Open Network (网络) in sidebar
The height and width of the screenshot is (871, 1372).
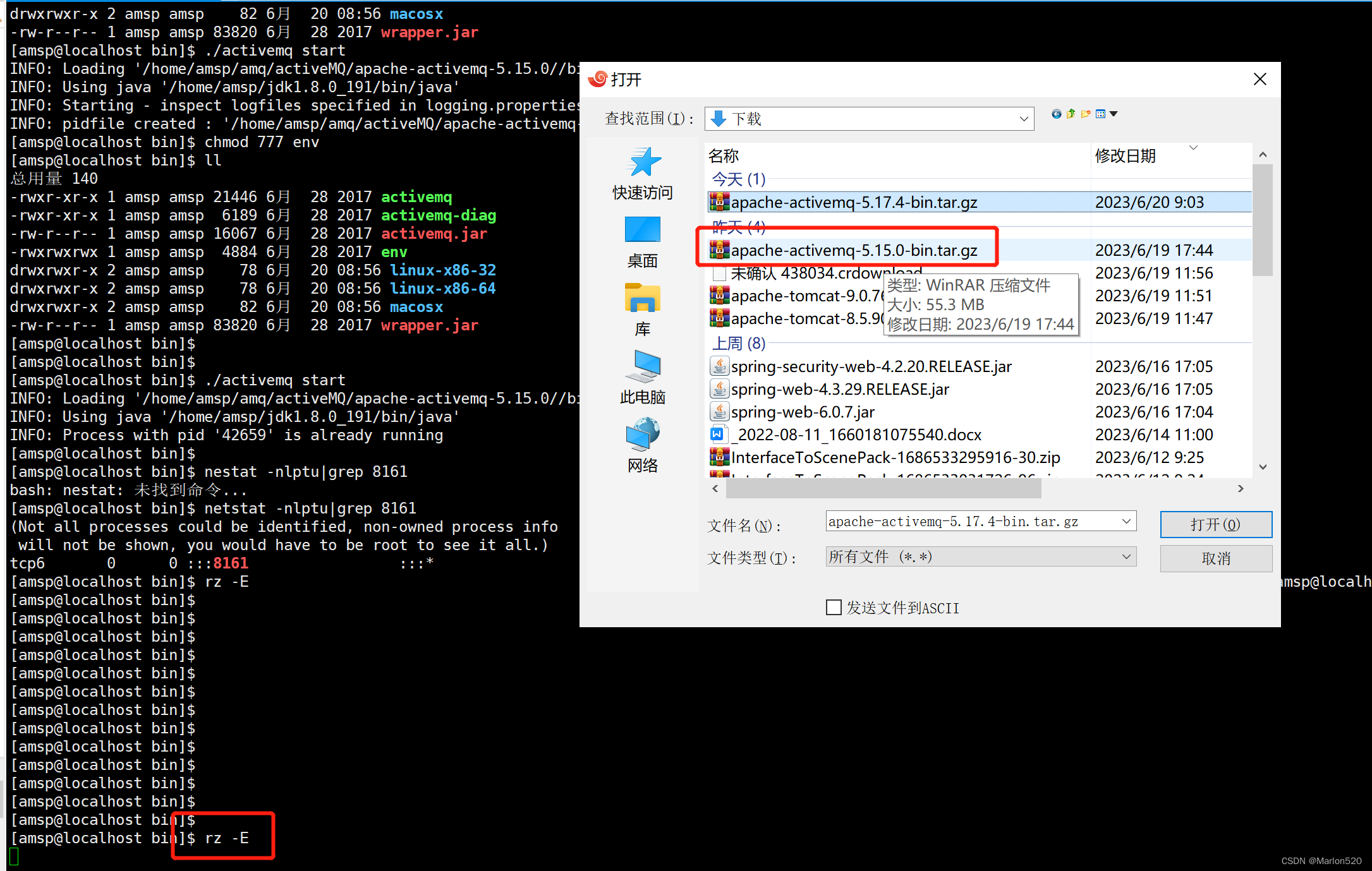[643, 446]
